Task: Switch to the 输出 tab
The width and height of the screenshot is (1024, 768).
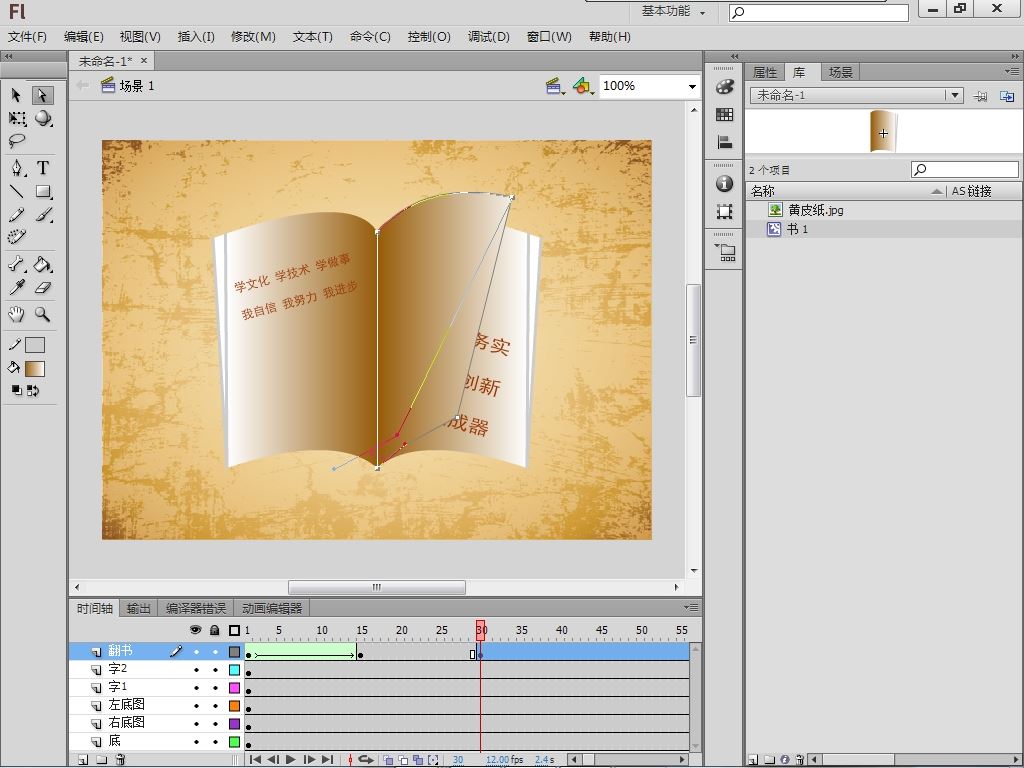Action: (138, 609)
